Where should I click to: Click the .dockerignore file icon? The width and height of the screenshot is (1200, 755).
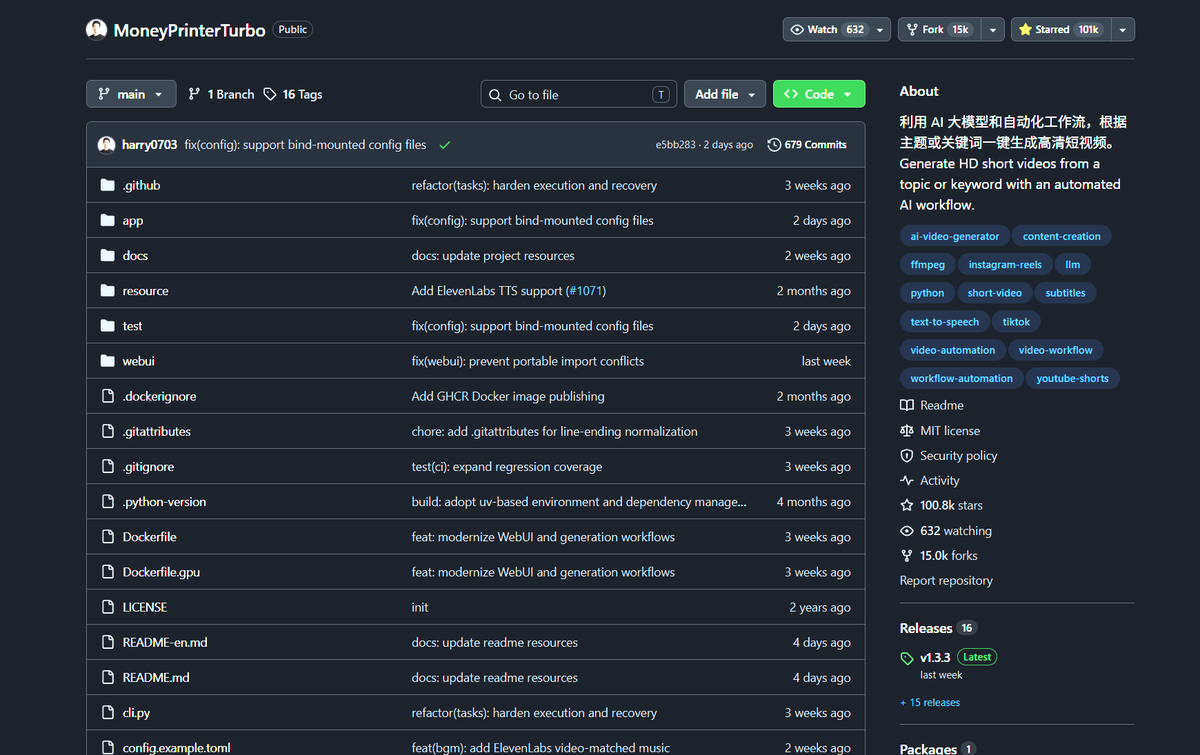point(108,396)
